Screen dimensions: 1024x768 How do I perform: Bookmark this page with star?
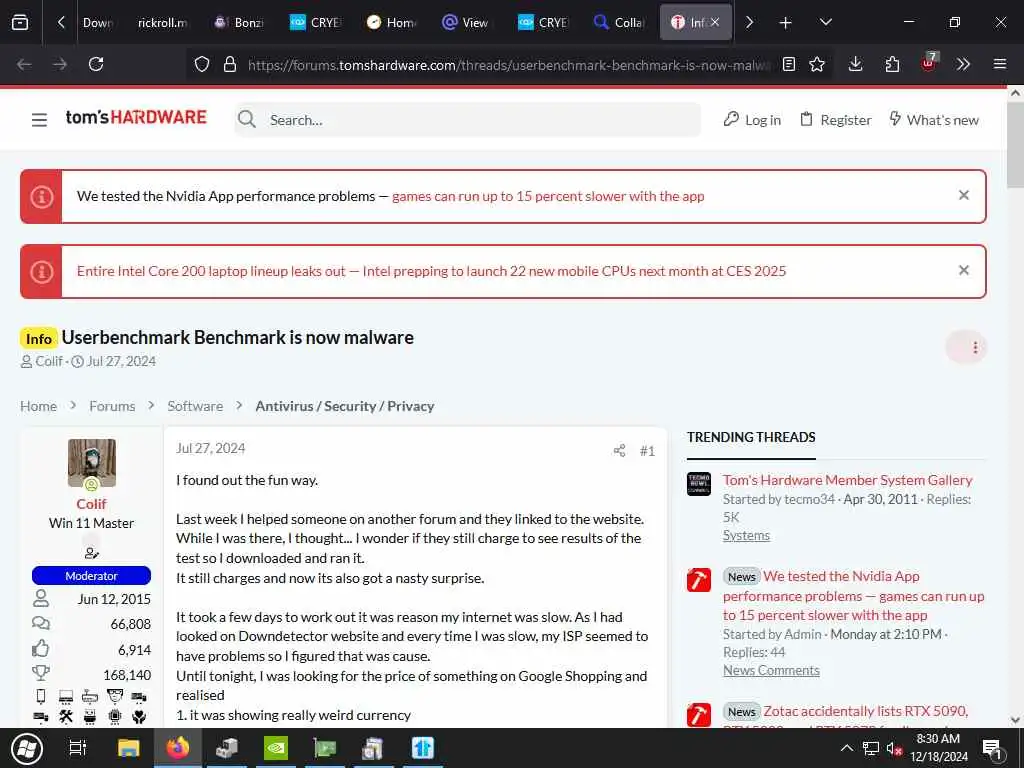tap(817, 64)
